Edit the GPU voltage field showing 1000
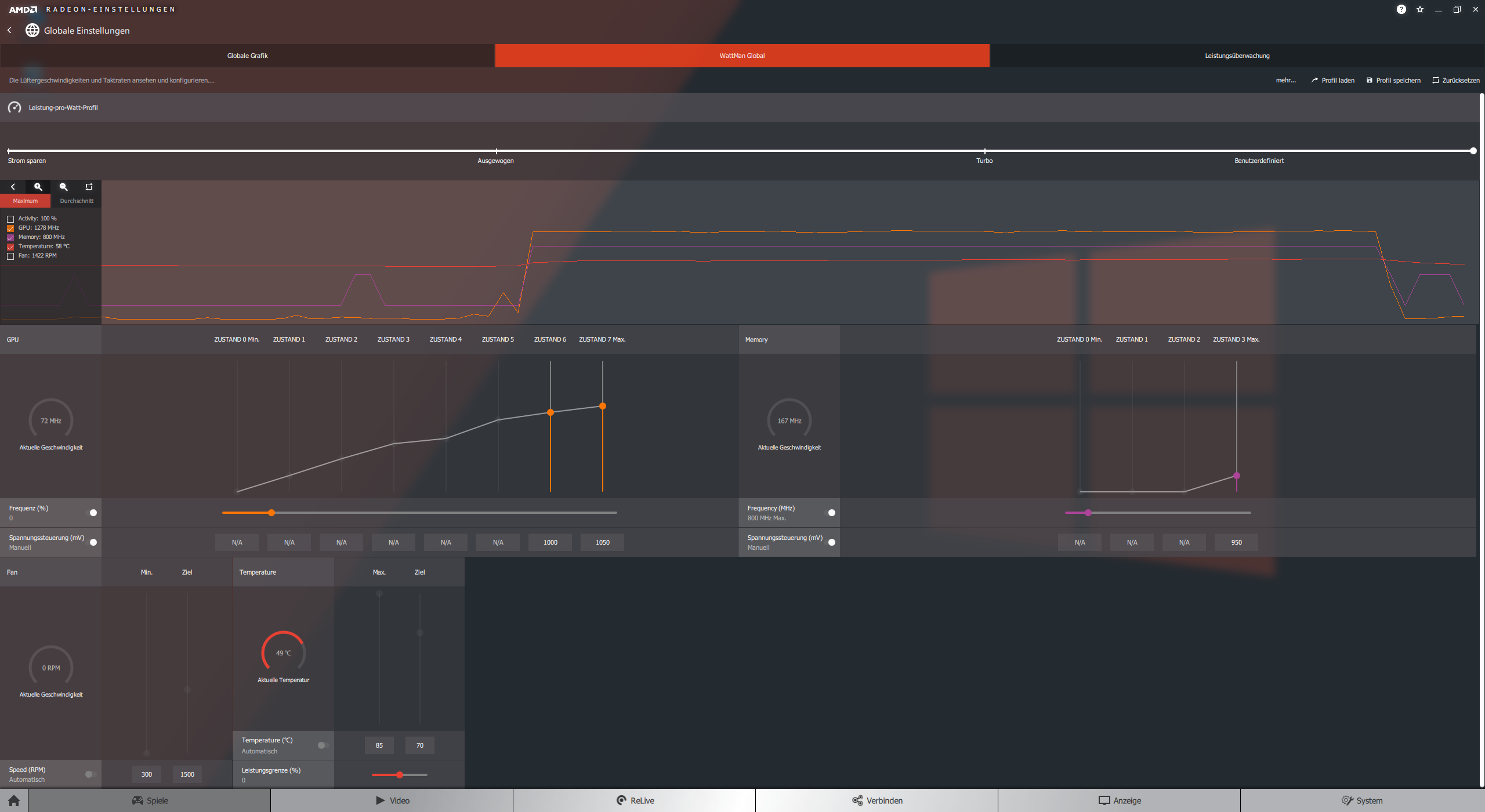Image resolution: width=1485 pixels, height=812 pixels. pyautogui.click(x=550, y=542)
